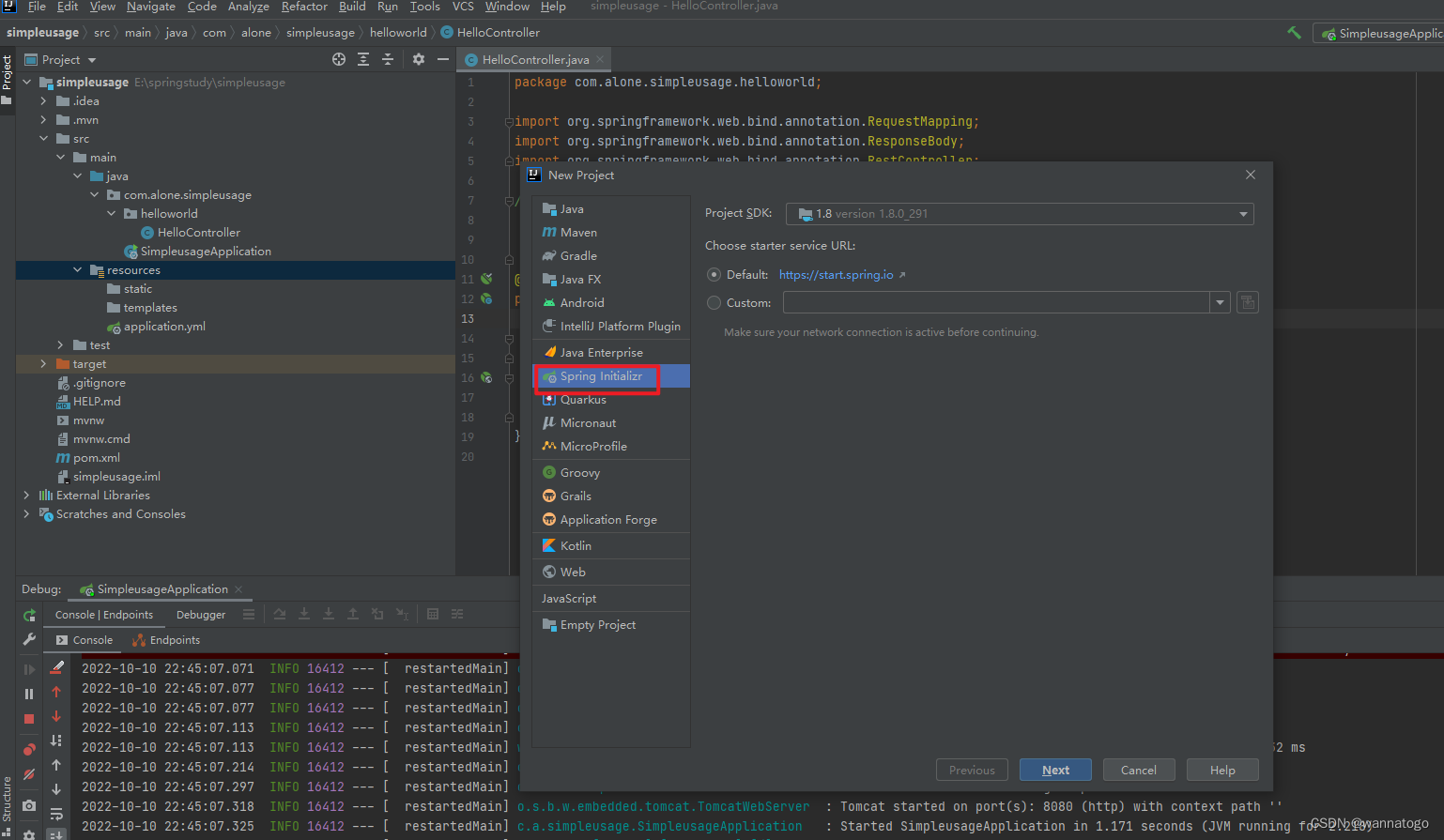Expand the .mvn folder

click(43, 120)
